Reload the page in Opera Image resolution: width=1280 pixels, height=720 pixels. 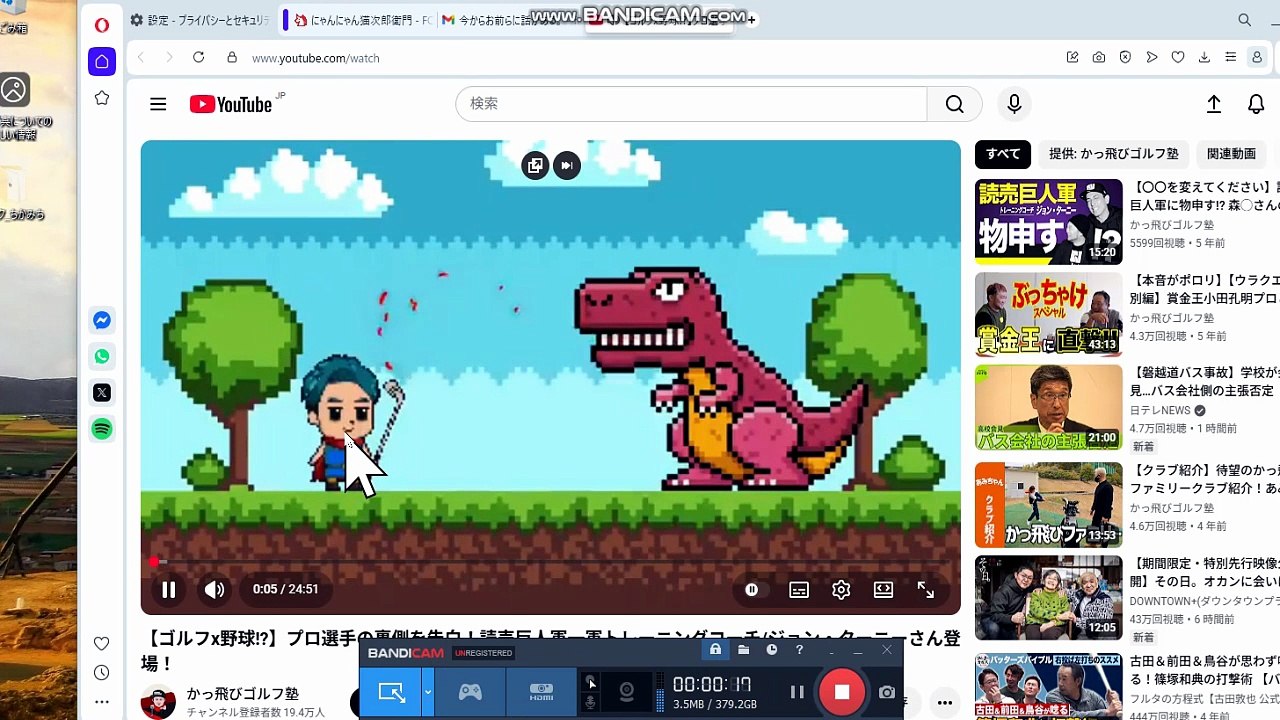pos(198,58)
